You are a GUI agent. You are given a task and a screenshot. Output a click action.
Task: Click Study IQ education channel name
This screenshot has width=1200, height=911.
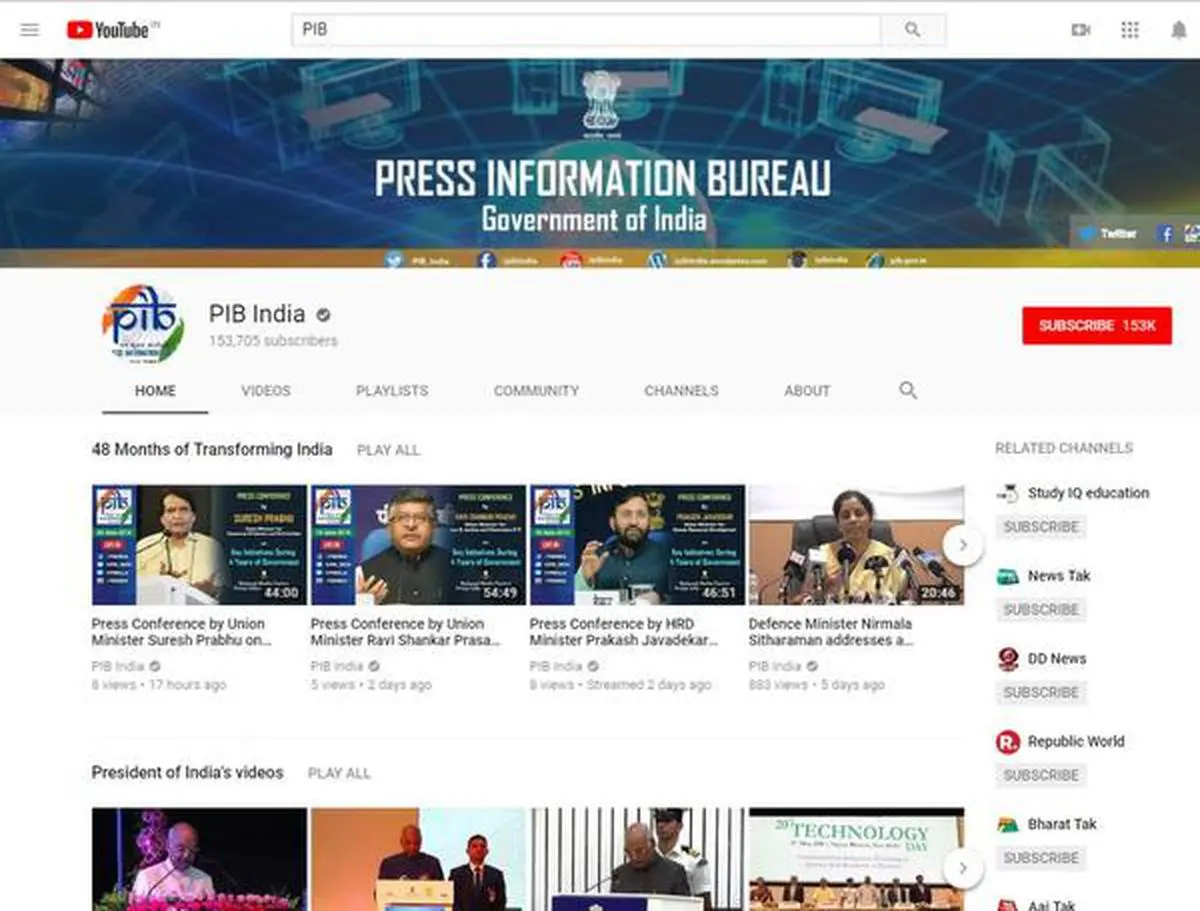click(x=1088, y=493)
